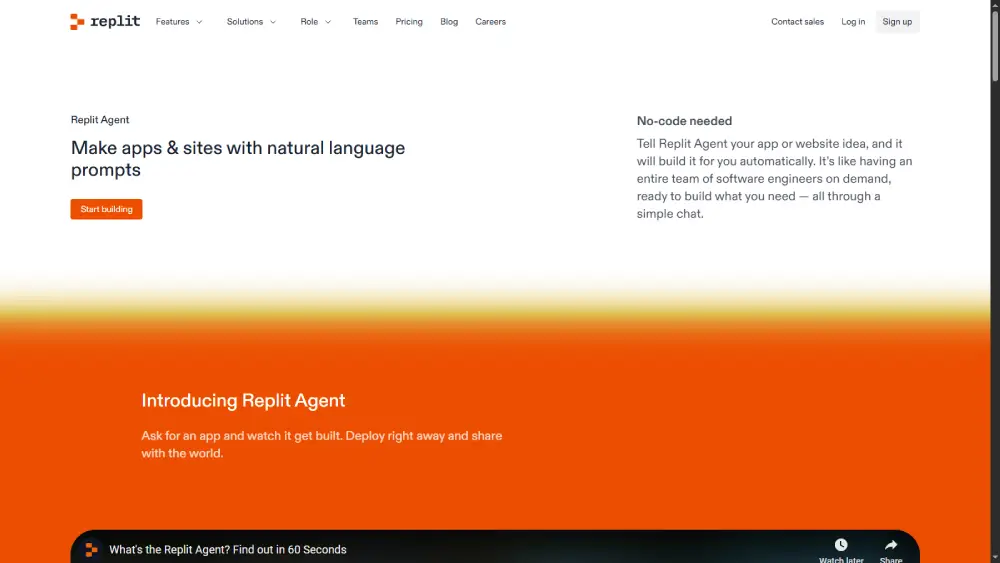Click 'Make apps & sites' headline
This screenshot has width=1000, height=563.
pyautogui.click(x=238, y=159)
